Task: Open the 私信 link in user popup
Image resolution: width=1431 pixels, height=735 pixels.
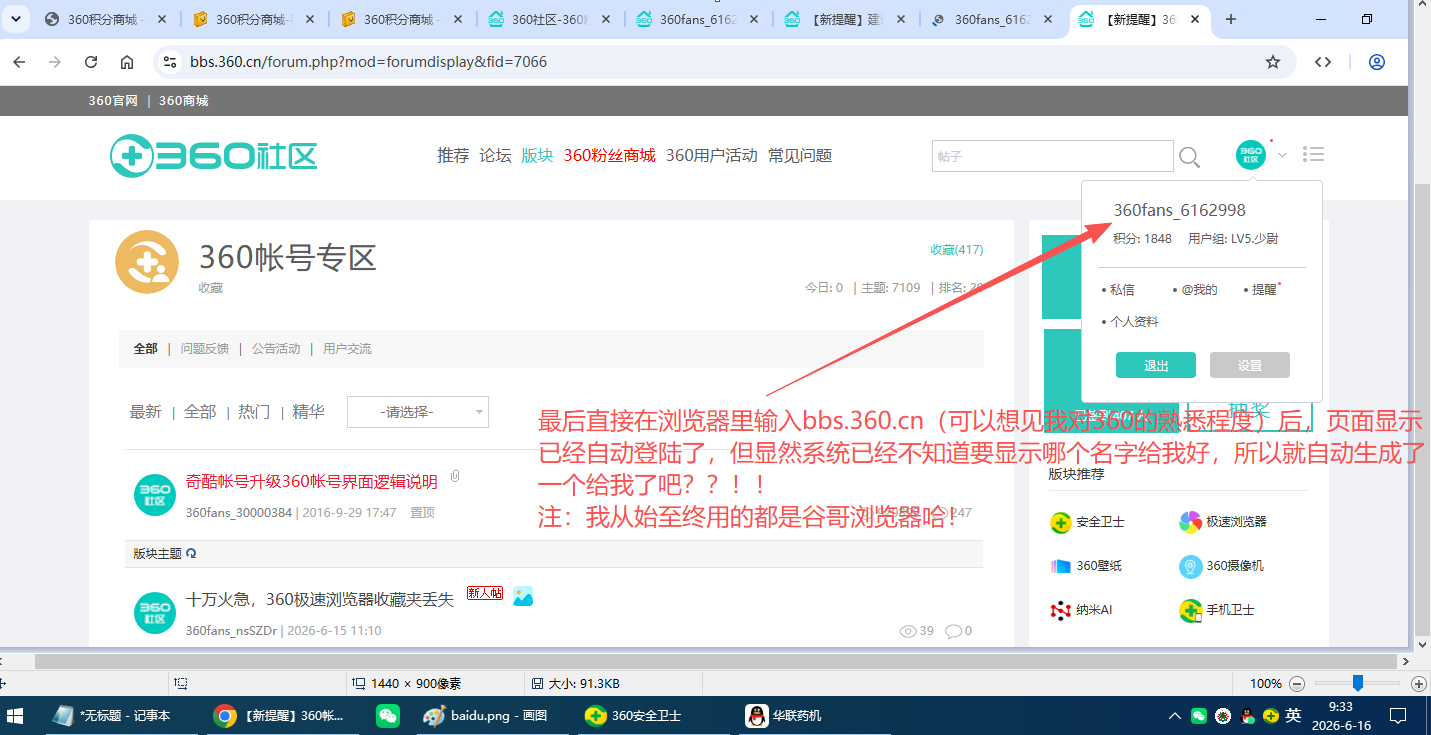Action: pos(1122,290)
